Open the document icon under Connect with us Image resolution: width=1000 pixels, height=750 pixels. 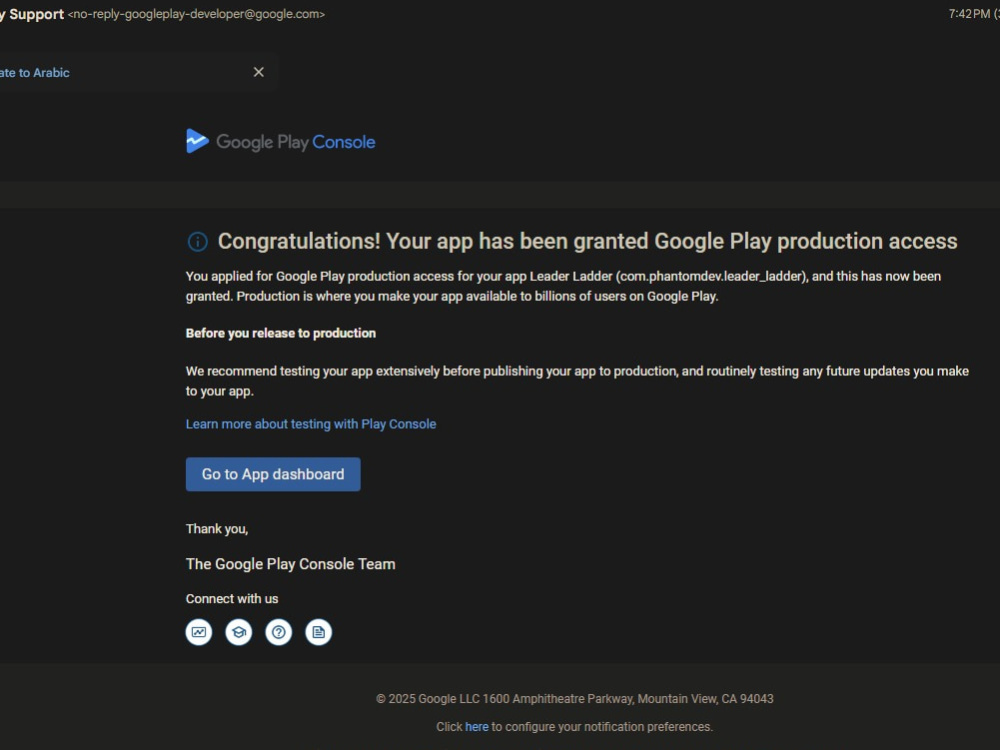pos(318,632)
